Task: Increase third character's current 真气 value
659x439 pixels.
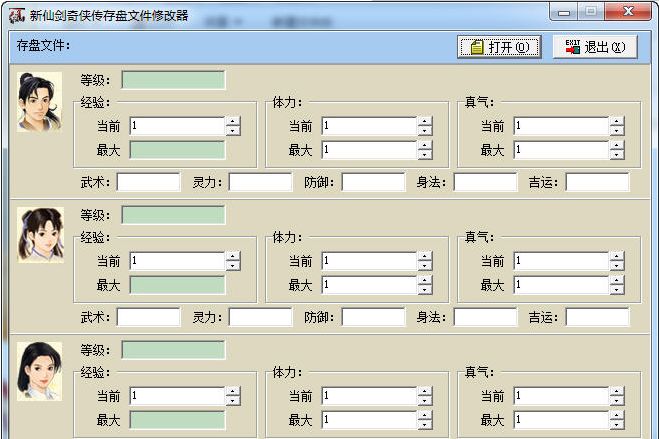Action: pos(617,391)
